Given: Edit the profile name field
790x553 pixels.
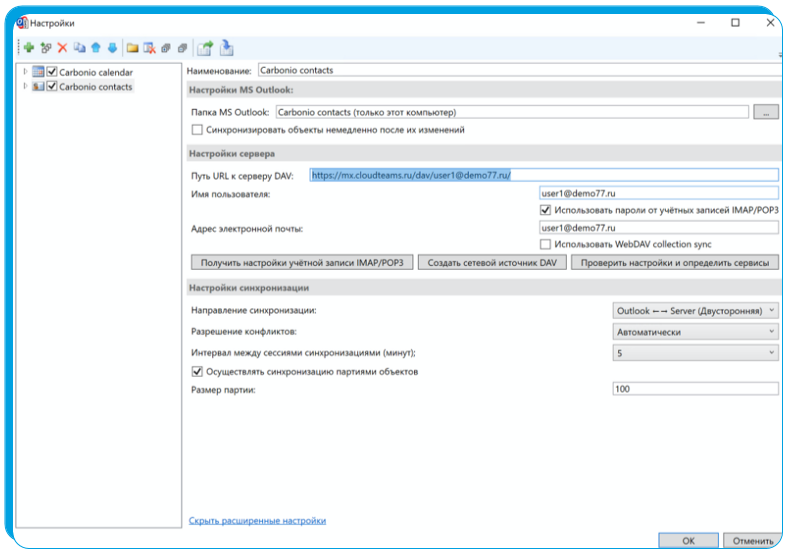Looking at the screenshot, I should [520, 71].
